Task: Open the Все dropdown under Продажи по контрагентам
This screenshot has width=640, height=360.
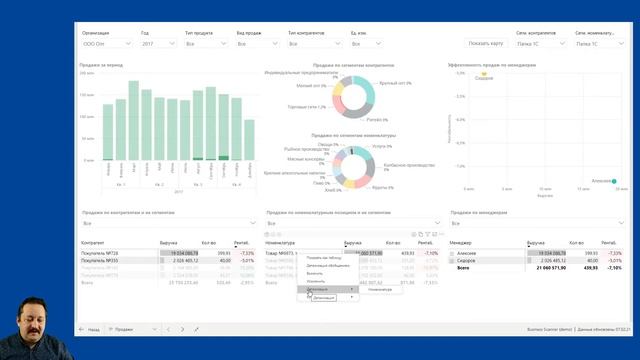Action: point(169,223)
